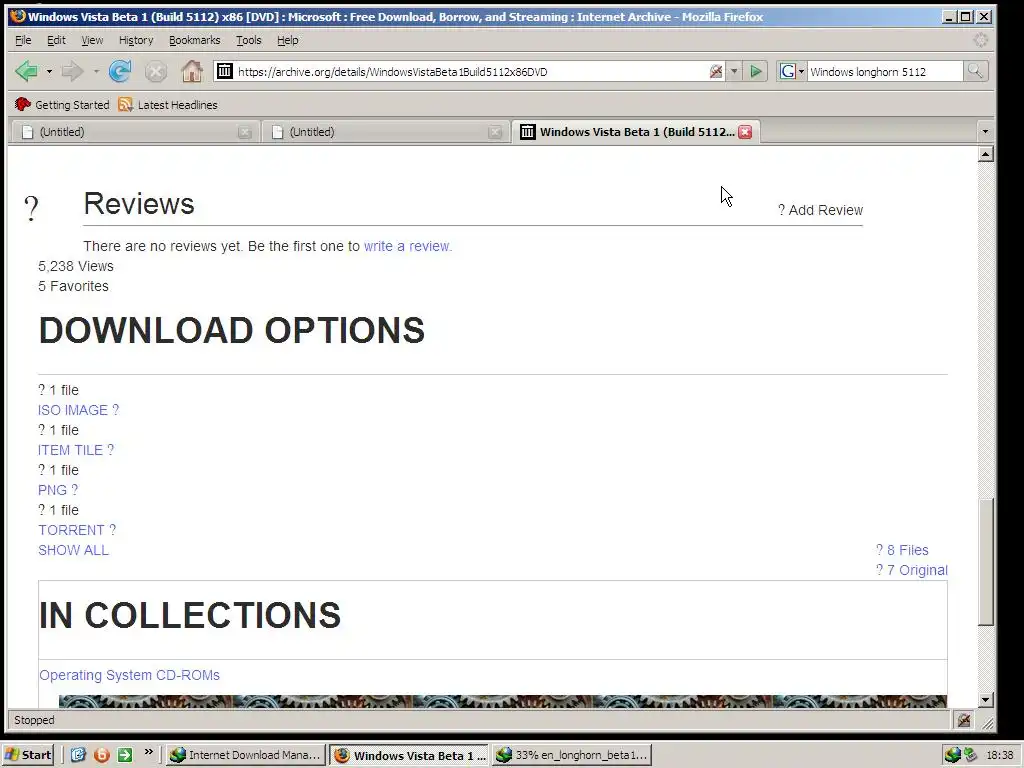Open the ITEM TILE download link
The image size is (1024, 768).
(x=76, y=450)
